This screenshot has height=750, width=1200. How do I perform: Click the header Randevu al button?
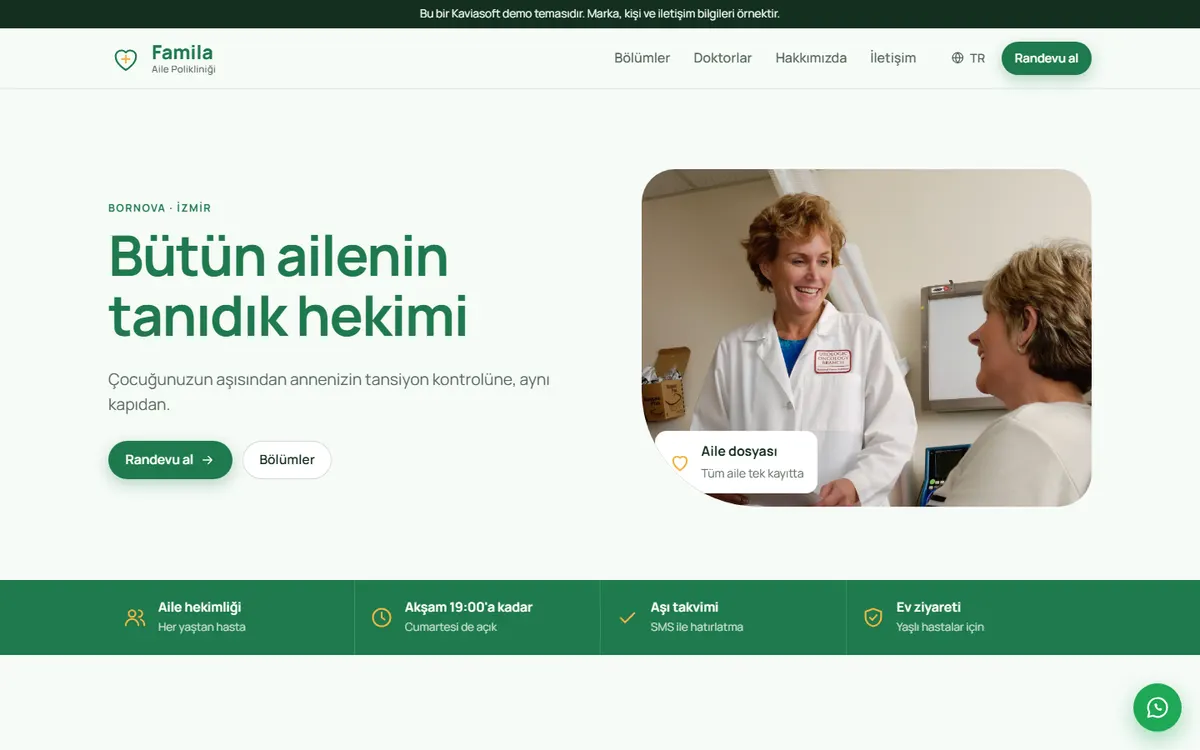1046,58
